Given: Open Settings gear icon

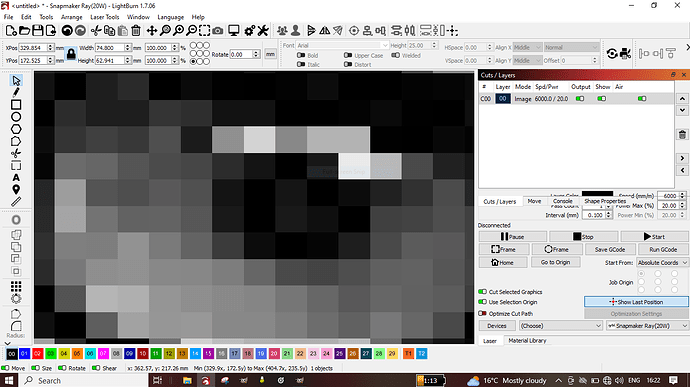Looking at the screenshot, I should (x=250, y=31).
